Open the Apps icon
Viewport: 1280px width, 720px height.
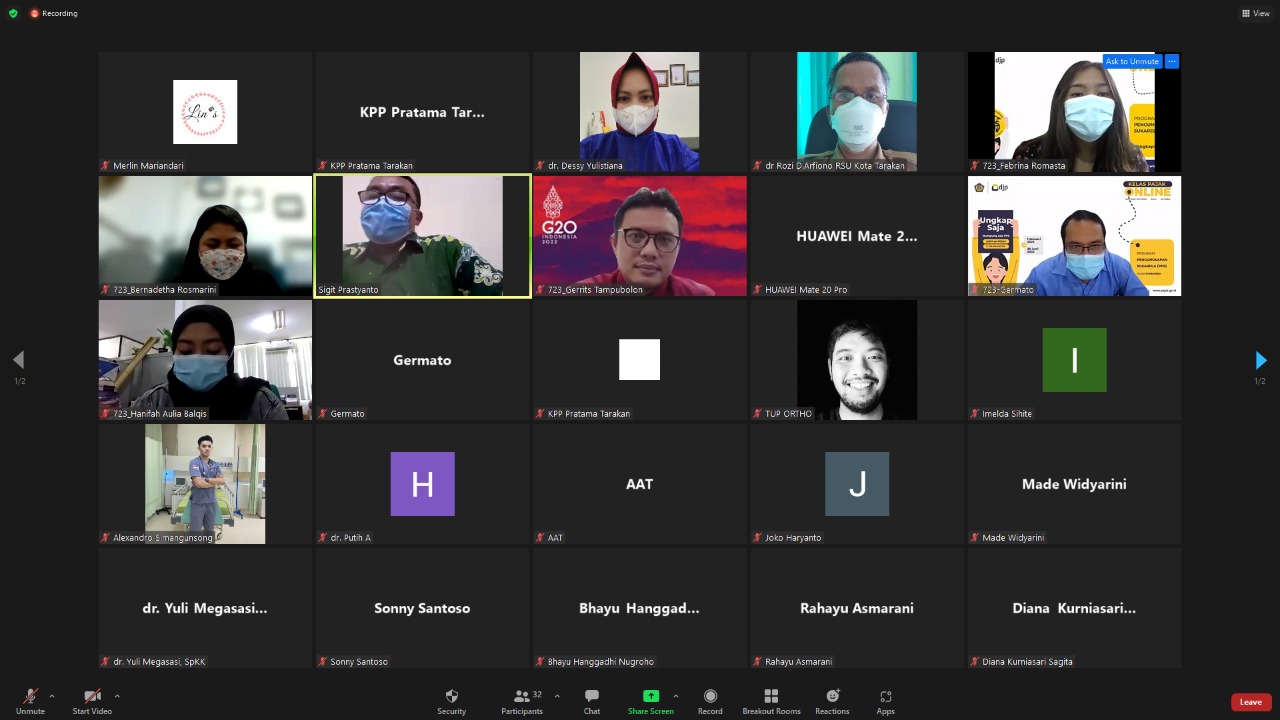tap(885, 697)
